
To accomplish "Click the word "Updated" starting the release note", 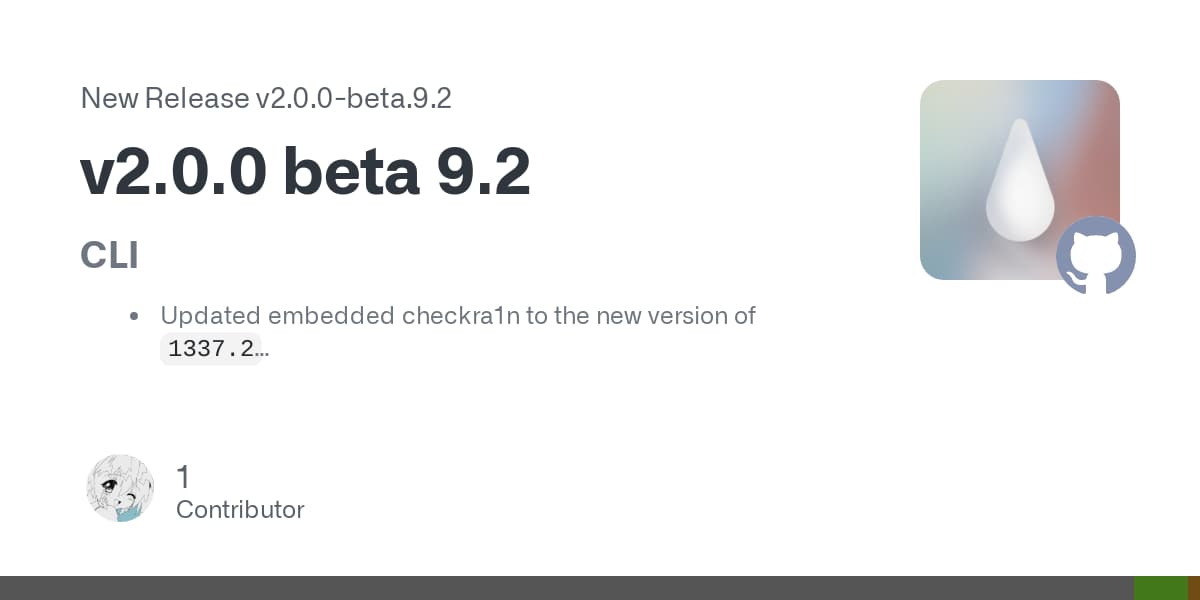I will coord(206,316).
